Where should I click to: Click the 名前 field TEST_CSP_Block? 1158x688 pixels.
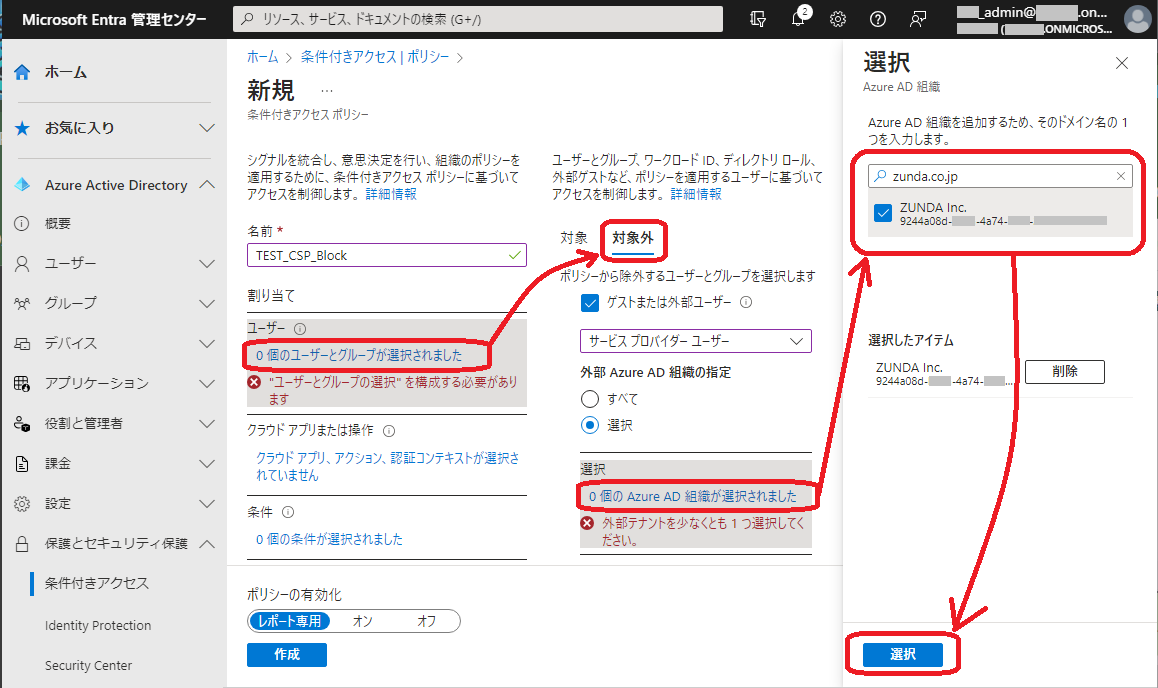point(386,255)
